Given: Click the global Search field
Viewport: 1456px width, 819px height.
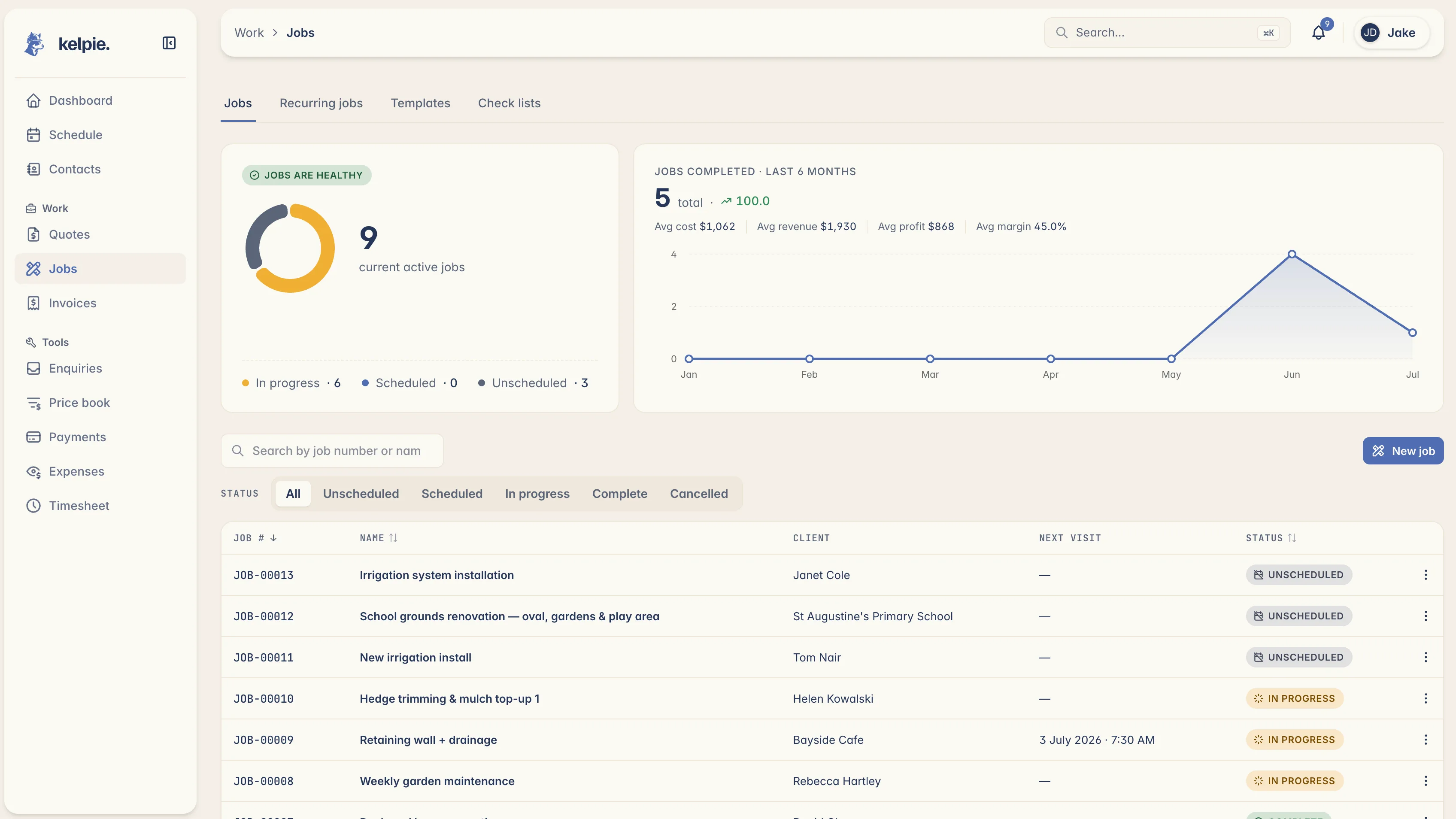Looking at the screenshot, I should [x=1167, y=33].
